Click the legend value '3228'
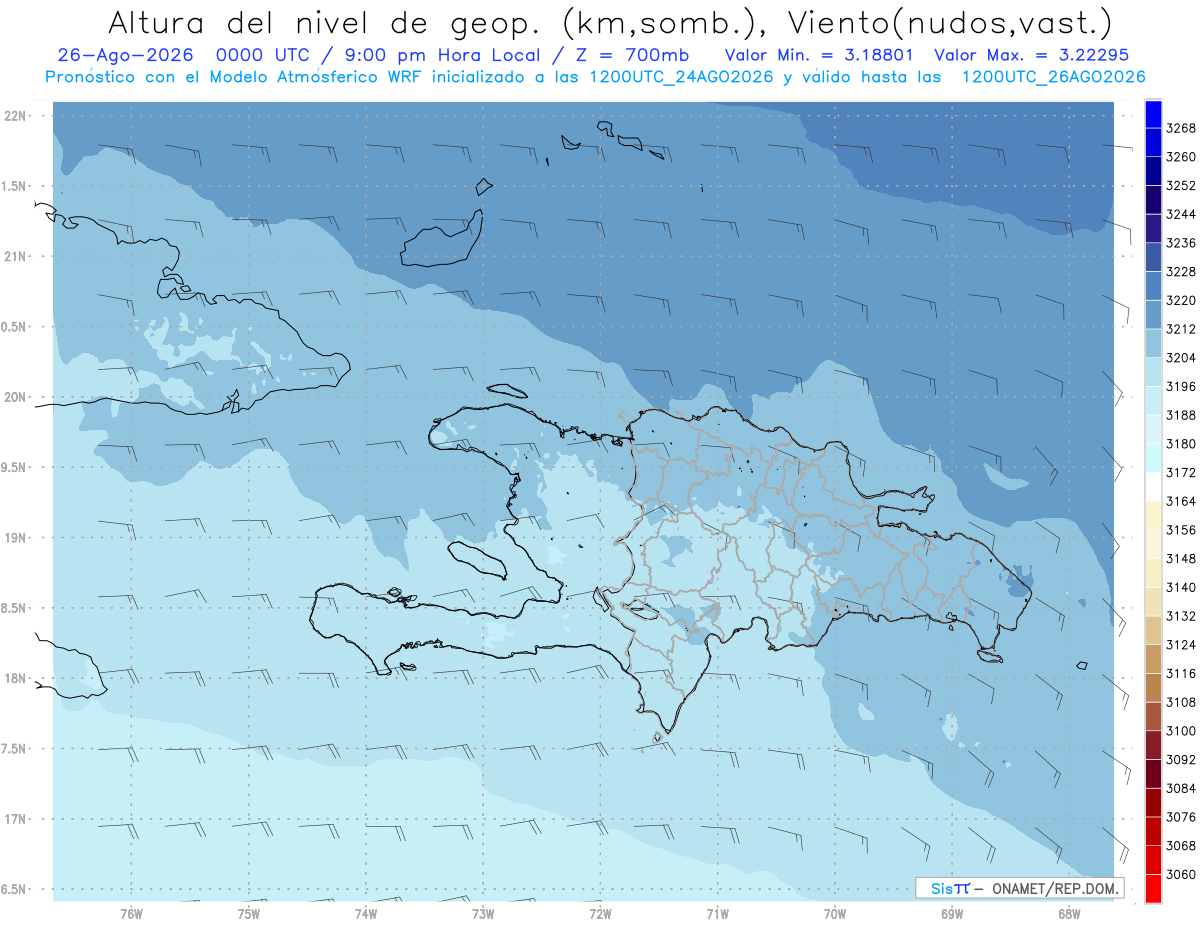The width and height of the screenshot is (1200, 927). pos(1181,272)
